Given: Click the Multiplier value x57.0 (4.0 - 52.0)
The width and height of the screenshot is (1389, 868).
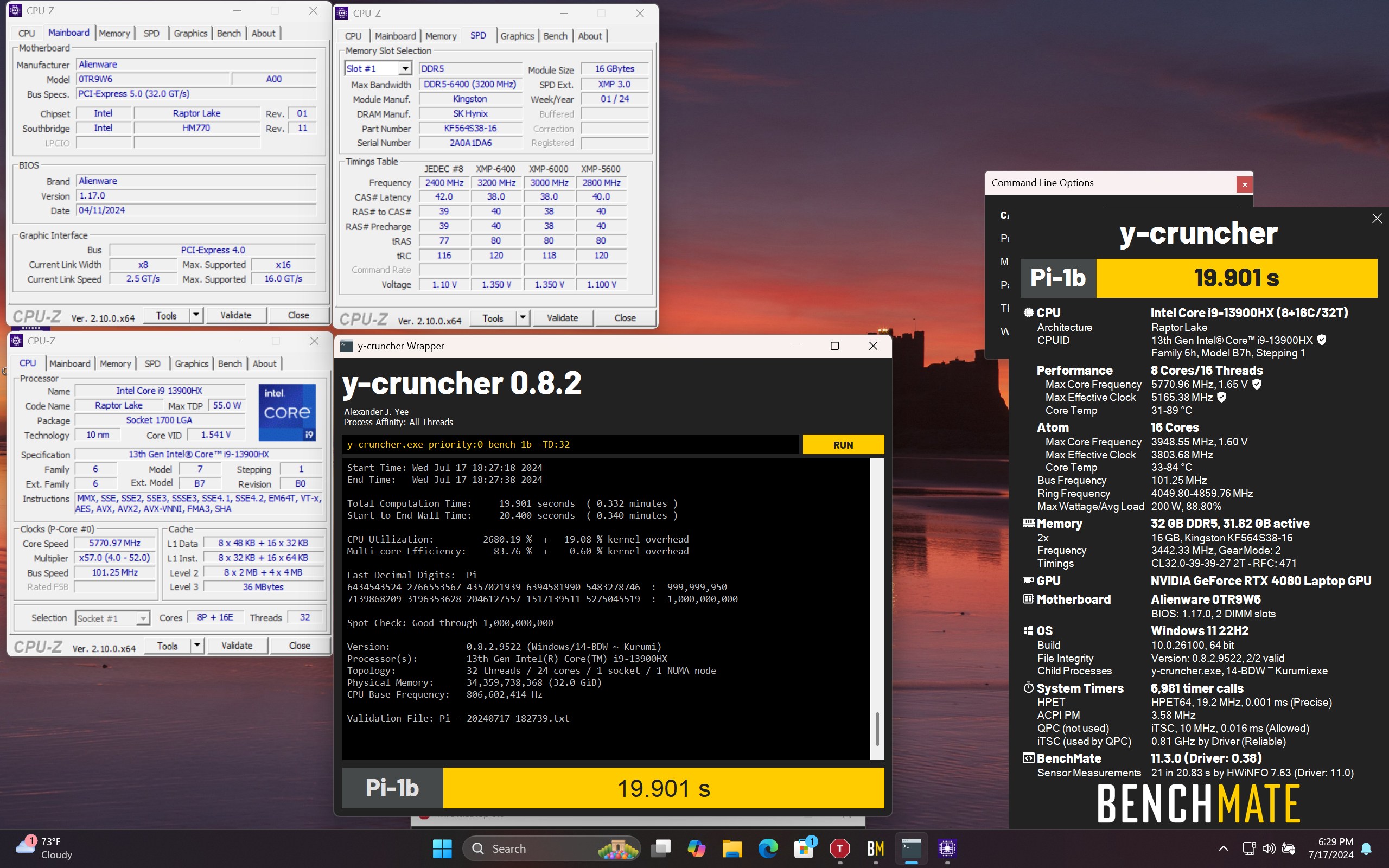Looking at the screenshot, I should (x=115, y=558).
